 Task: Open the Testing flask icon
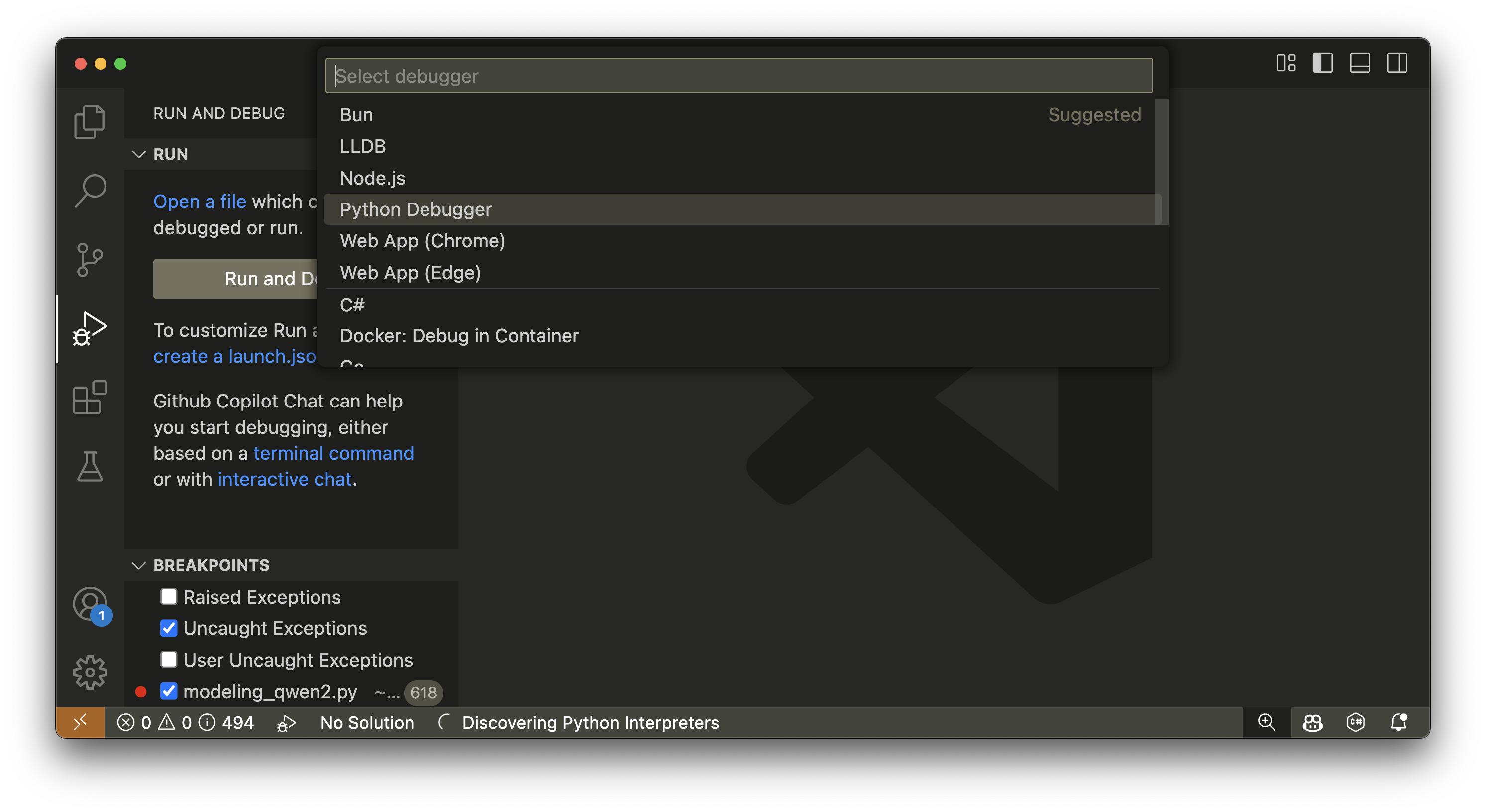pyautogui.click(x=90, y=466)
